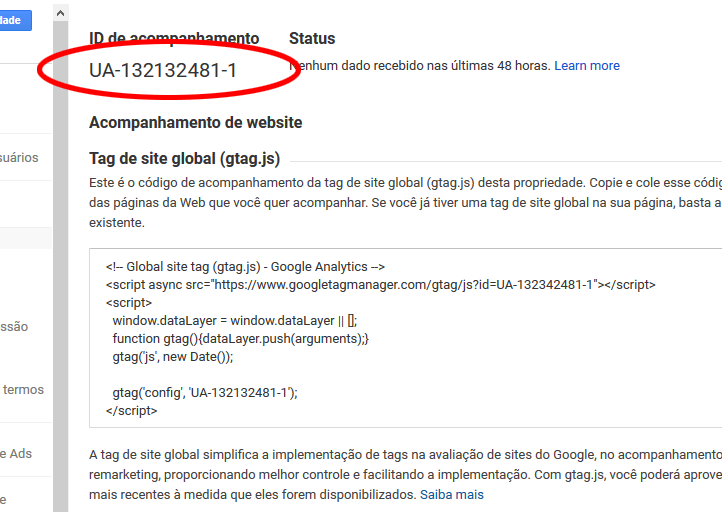Click the closing </script> line
The width and height of the screenshot is (722, 512).
(131, 411)
